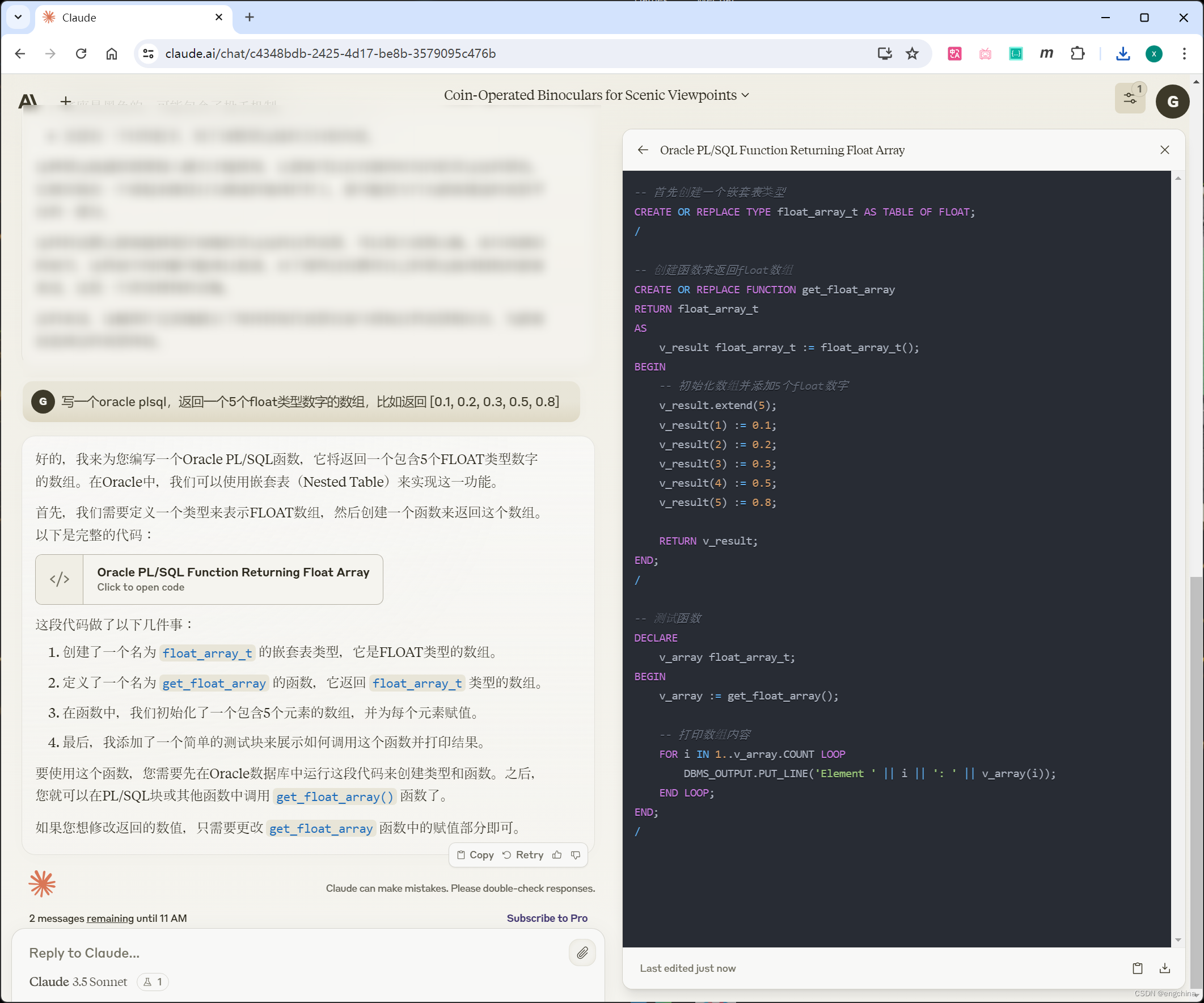
Task: Click Subscribe to Pro link
Action: pyautogui.click(x=547, y=917)
